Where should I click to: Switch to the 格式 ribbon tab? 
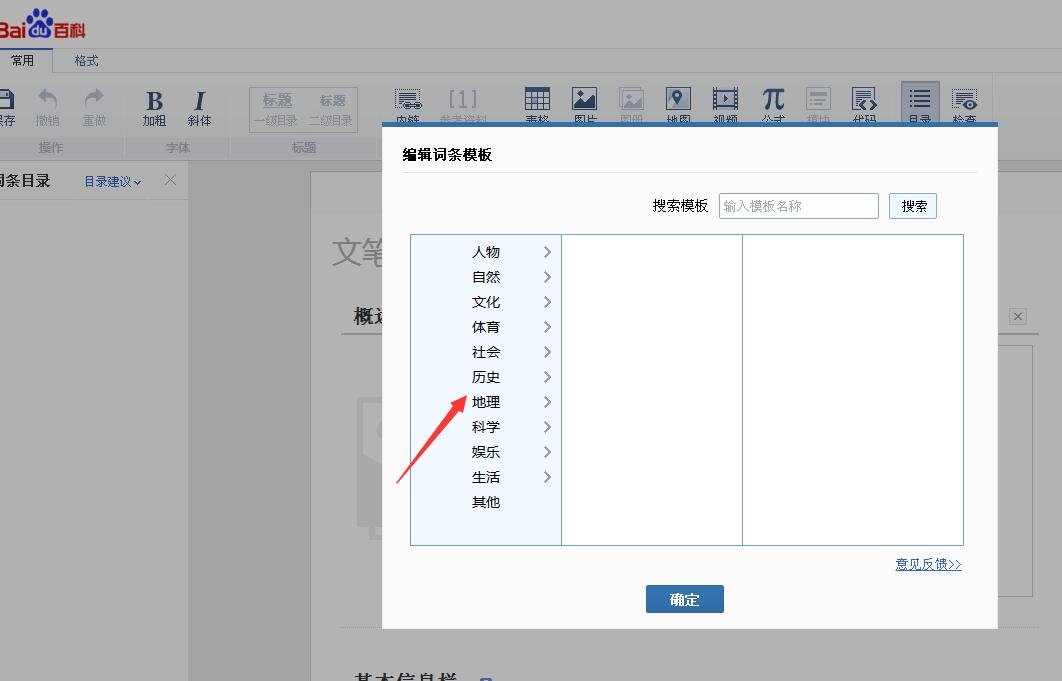click(85, 60)
